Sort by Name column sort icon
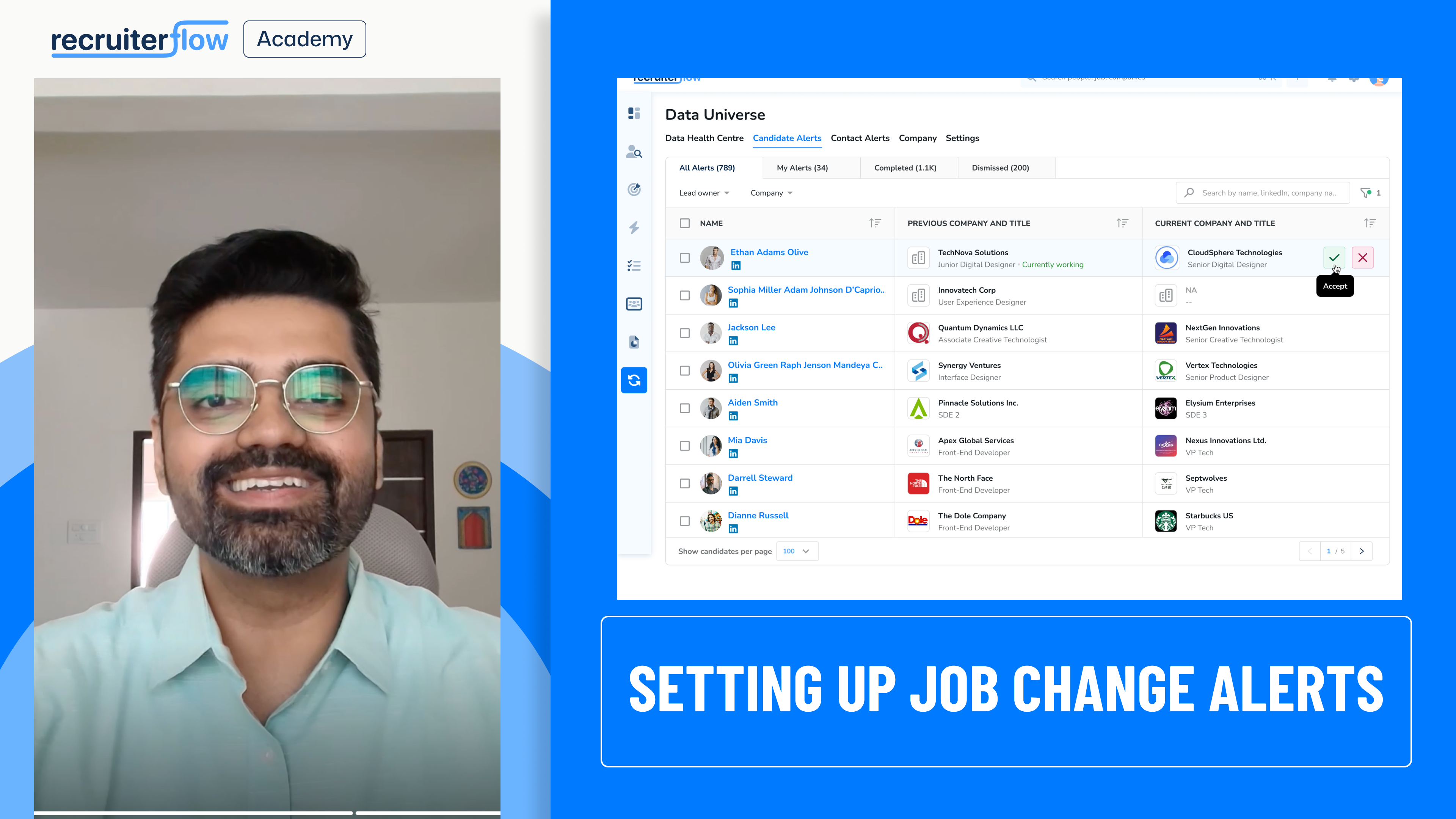Screen dimensions: 1456x819 tap(874, 223)
